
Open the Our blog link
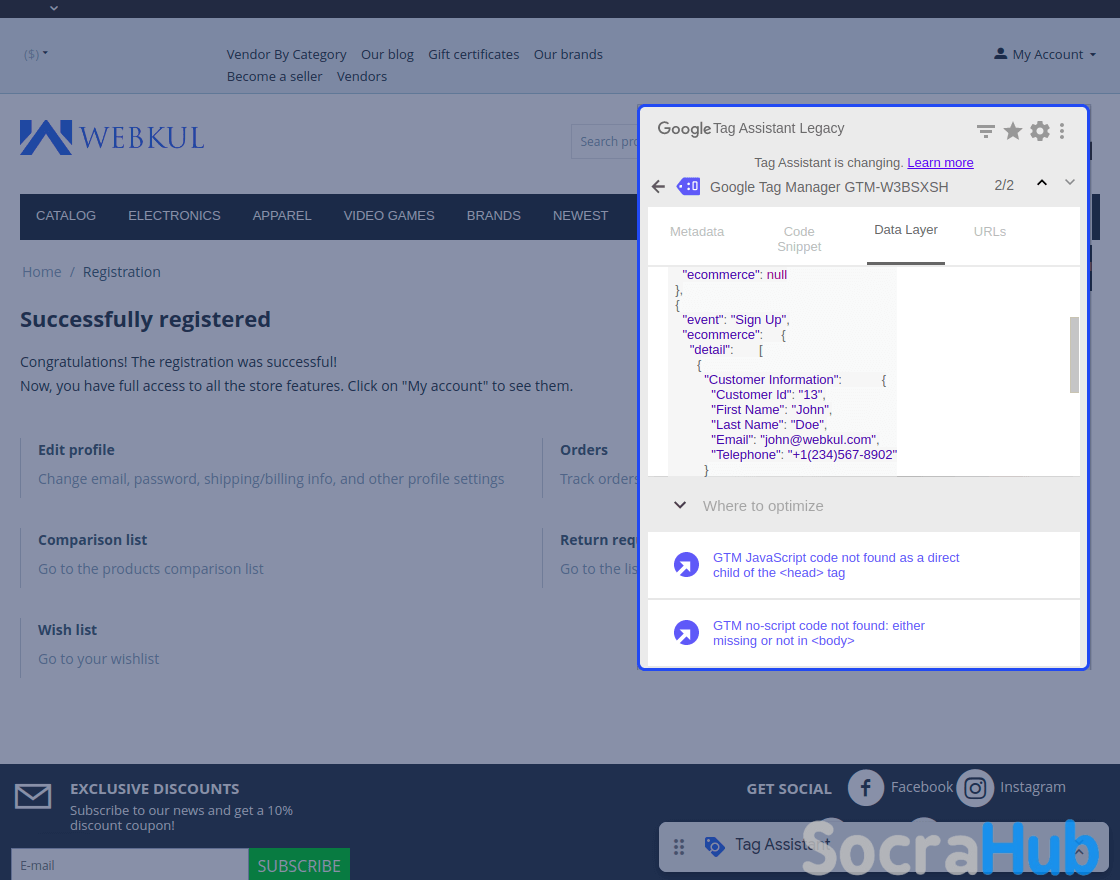point(387,54)
